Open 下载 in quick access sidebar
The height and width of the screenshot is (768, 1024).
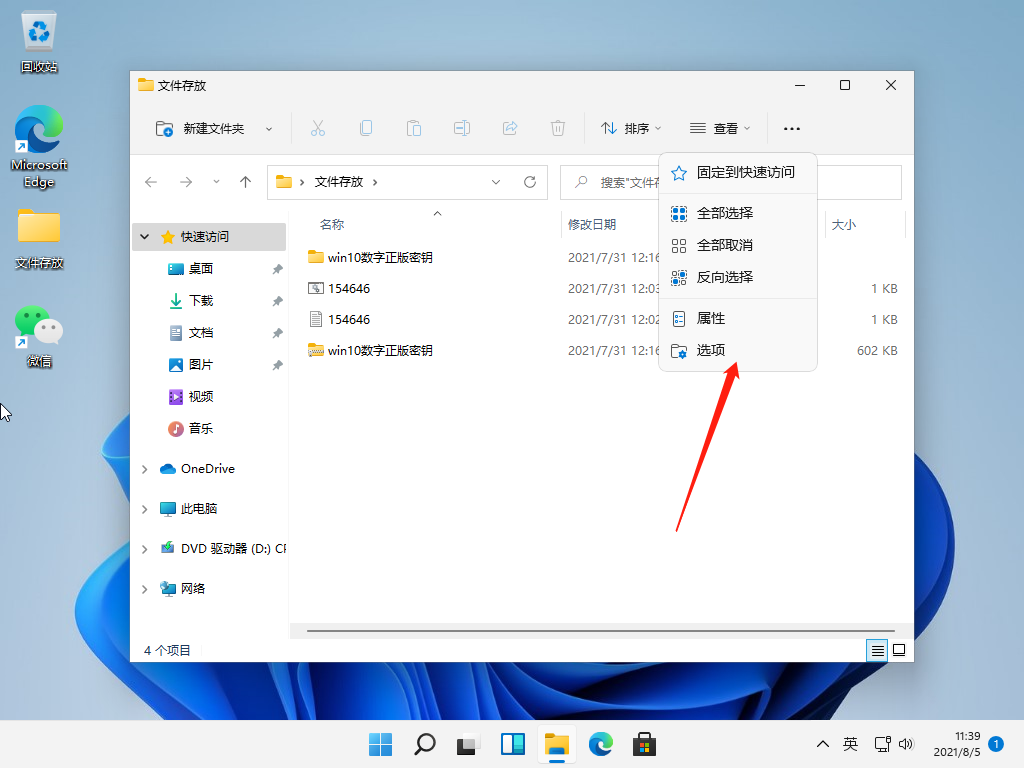(x=201, y=301)
